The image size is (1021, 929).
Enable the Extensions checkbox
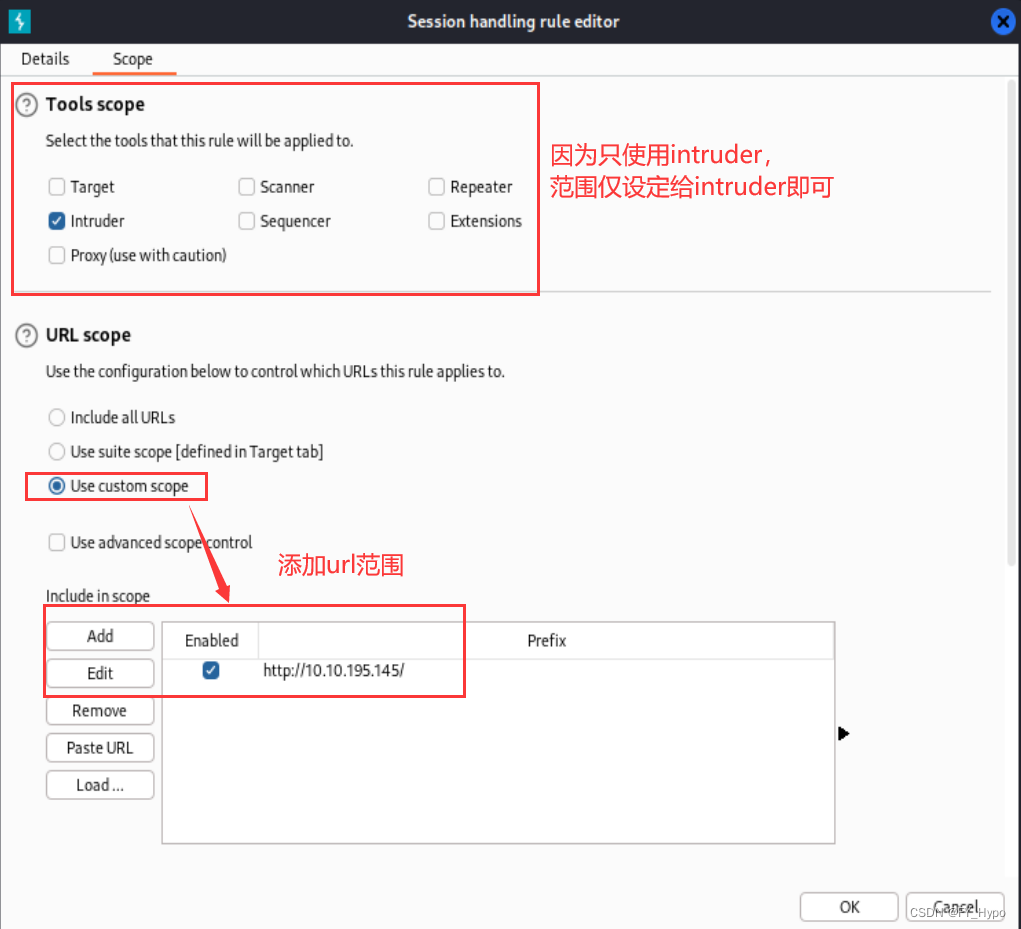click(436, 221)
